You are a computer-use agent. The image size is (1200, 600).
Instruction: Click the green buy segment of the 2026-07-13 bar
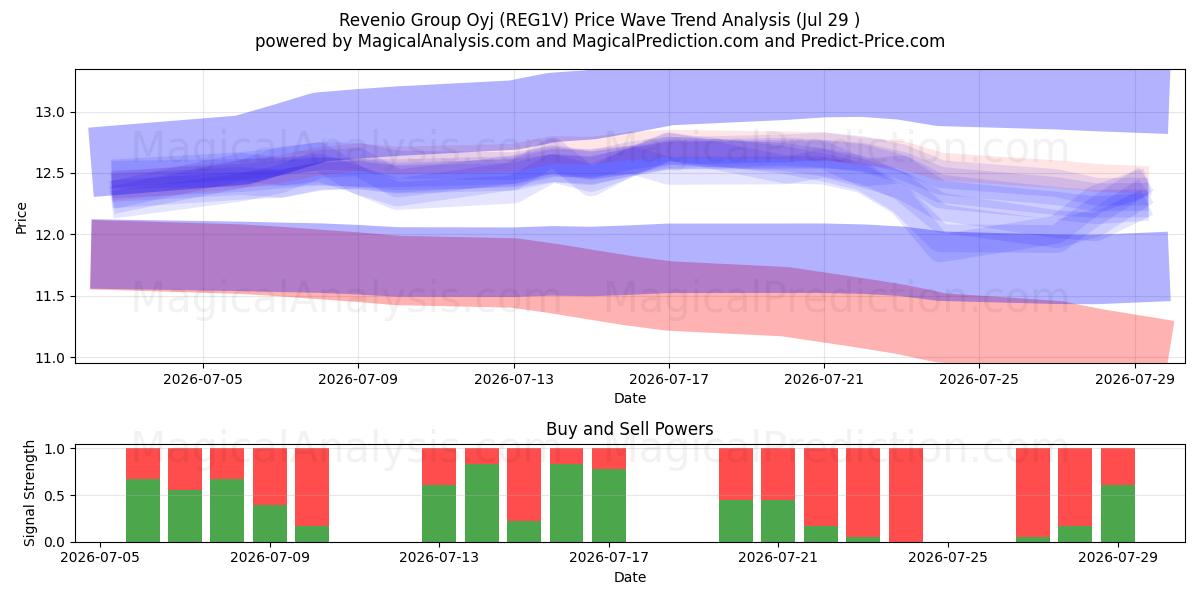coord(439,514)
